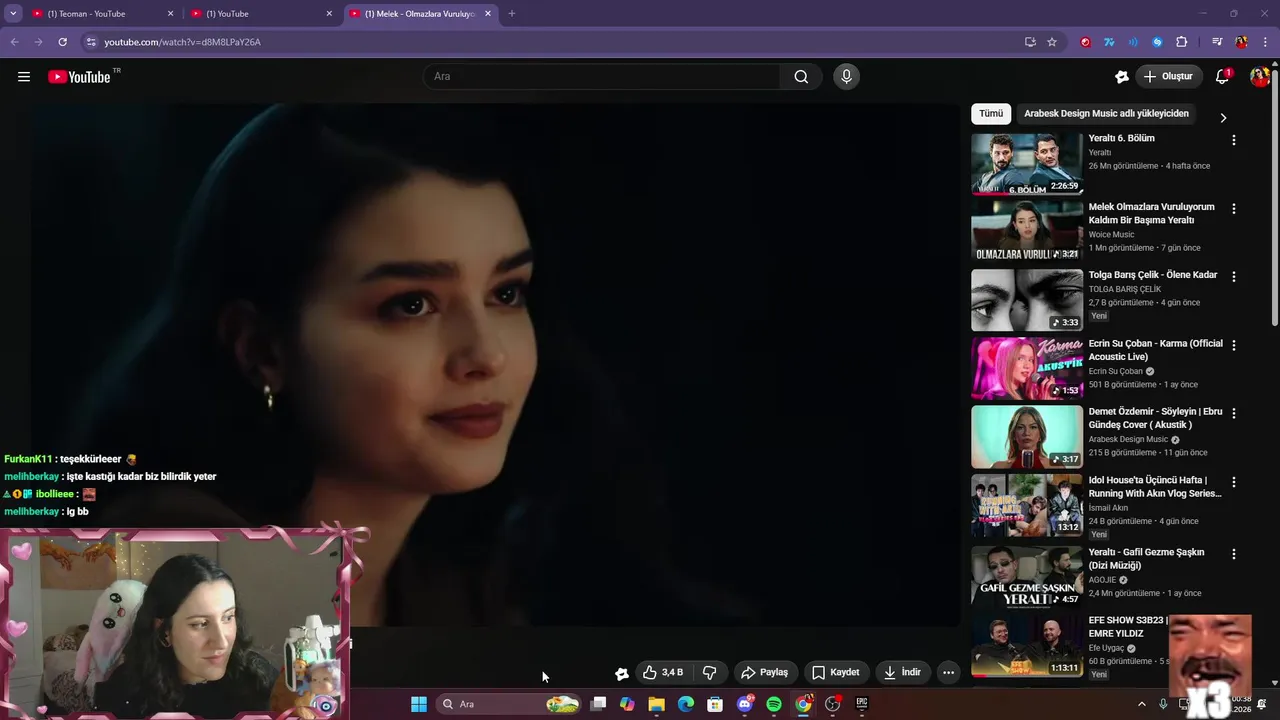This screenshot has width=1280, height=720.
Task: Click the Ask sparkle icon beside Oluştur
Action: click(x=1122, y=77)
